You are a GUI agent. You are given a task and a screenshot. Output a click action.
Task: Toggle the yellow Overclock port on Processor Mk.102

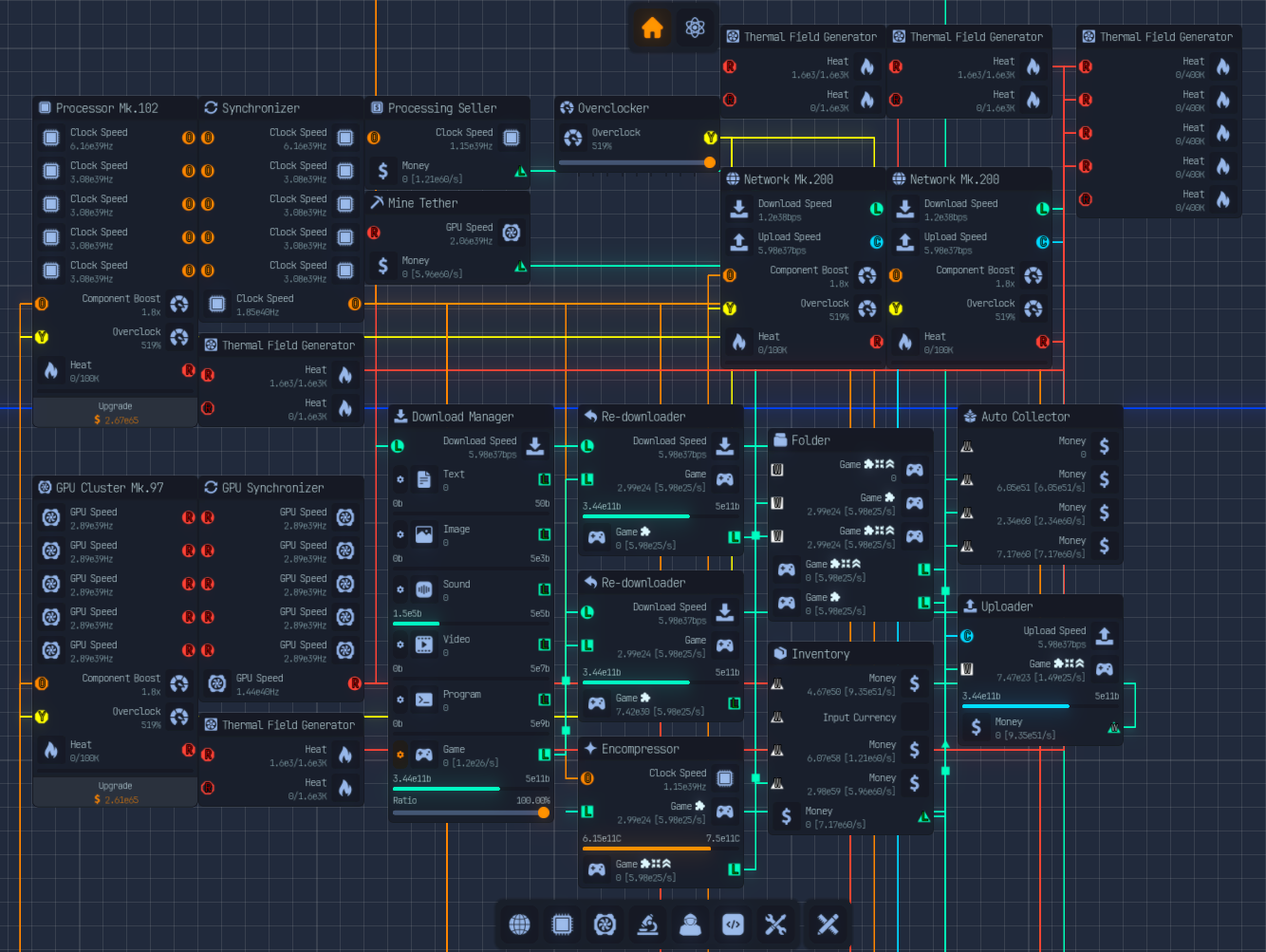click(41, 337)
